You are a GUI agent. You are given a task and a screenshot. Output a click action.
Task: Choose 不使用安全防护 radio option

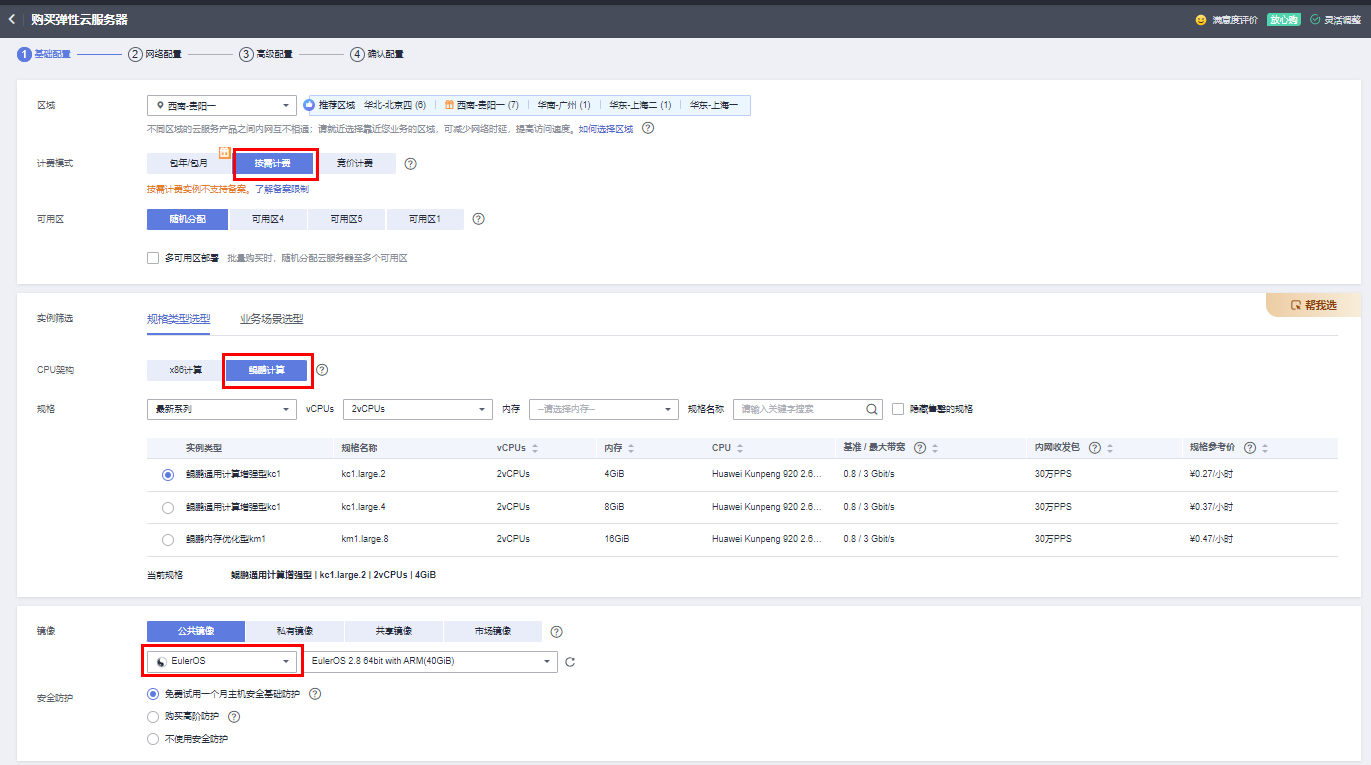pos(153,739)
